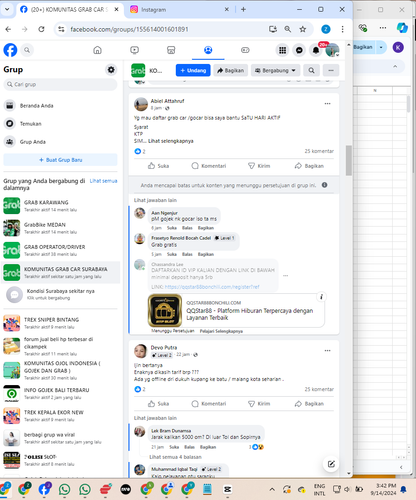The image size is (416, 500).
Task: Open Grup Anda in the sidebar
Action: (x=60, y=142)
